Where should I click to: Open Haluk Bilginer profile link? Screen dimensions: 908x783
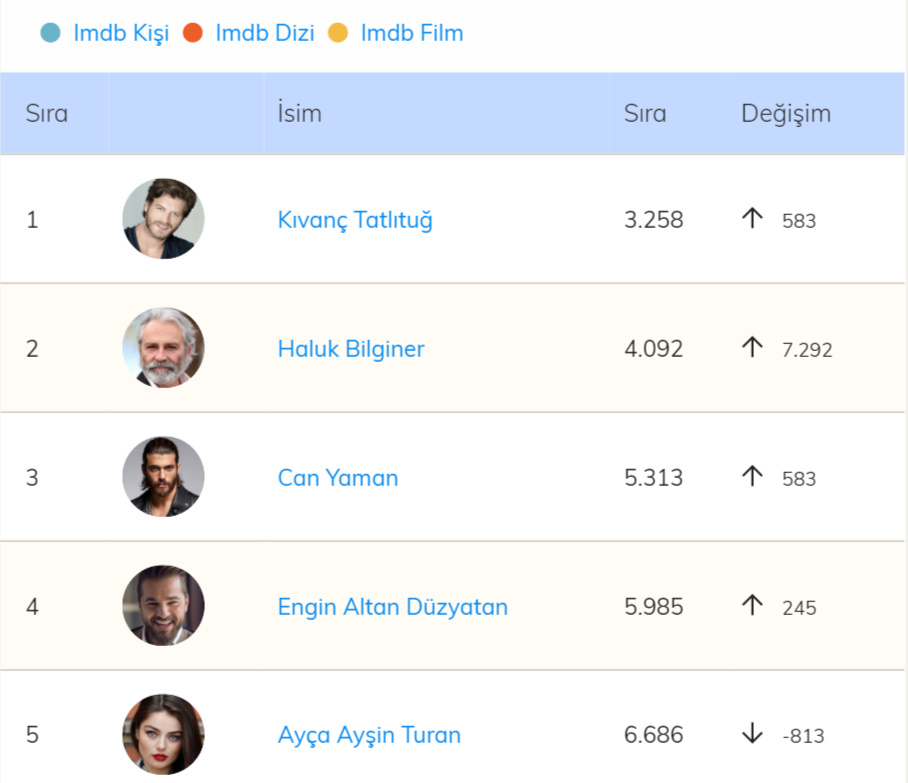coord(351,349)
